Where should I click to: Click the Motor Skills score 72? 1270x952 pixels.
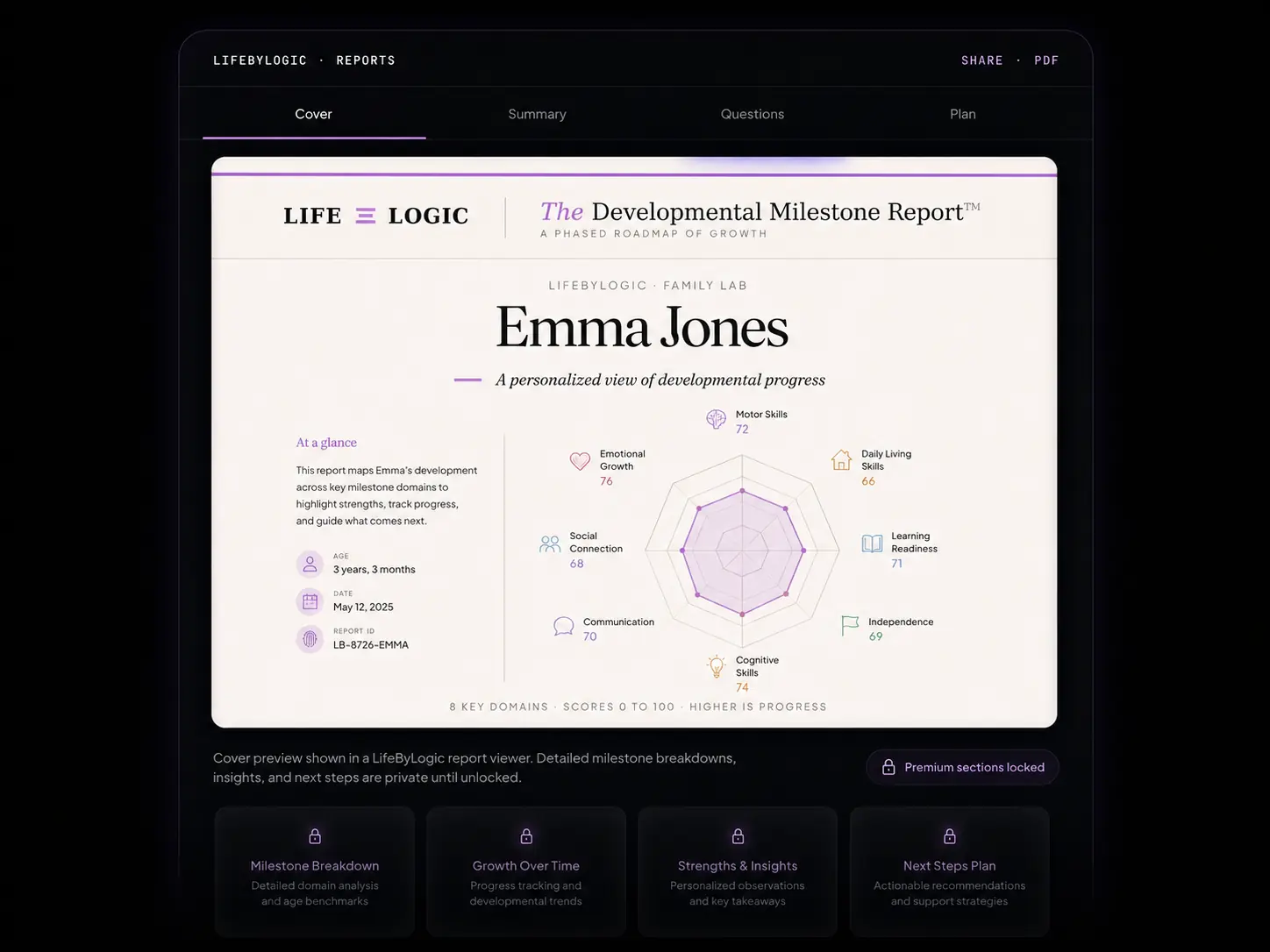(x=742, y=430)
